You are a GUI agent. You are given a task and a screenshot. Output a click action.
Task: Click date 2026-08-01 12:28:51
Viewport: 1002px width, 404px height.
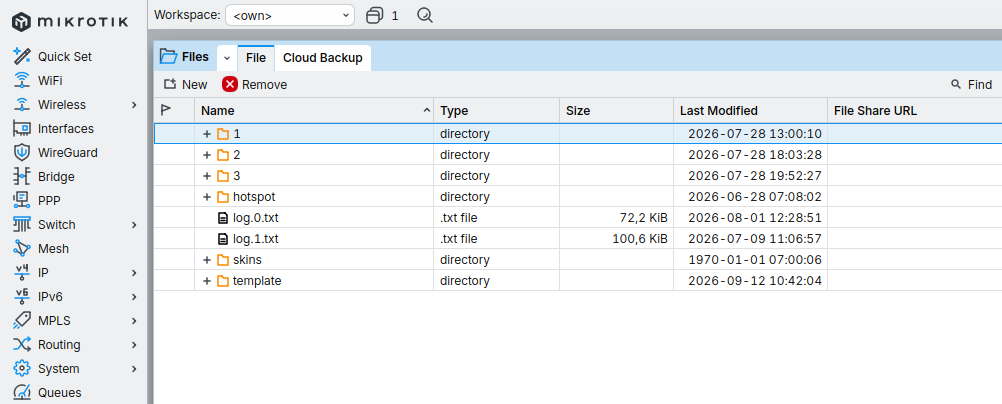click(x=755, y=218)
